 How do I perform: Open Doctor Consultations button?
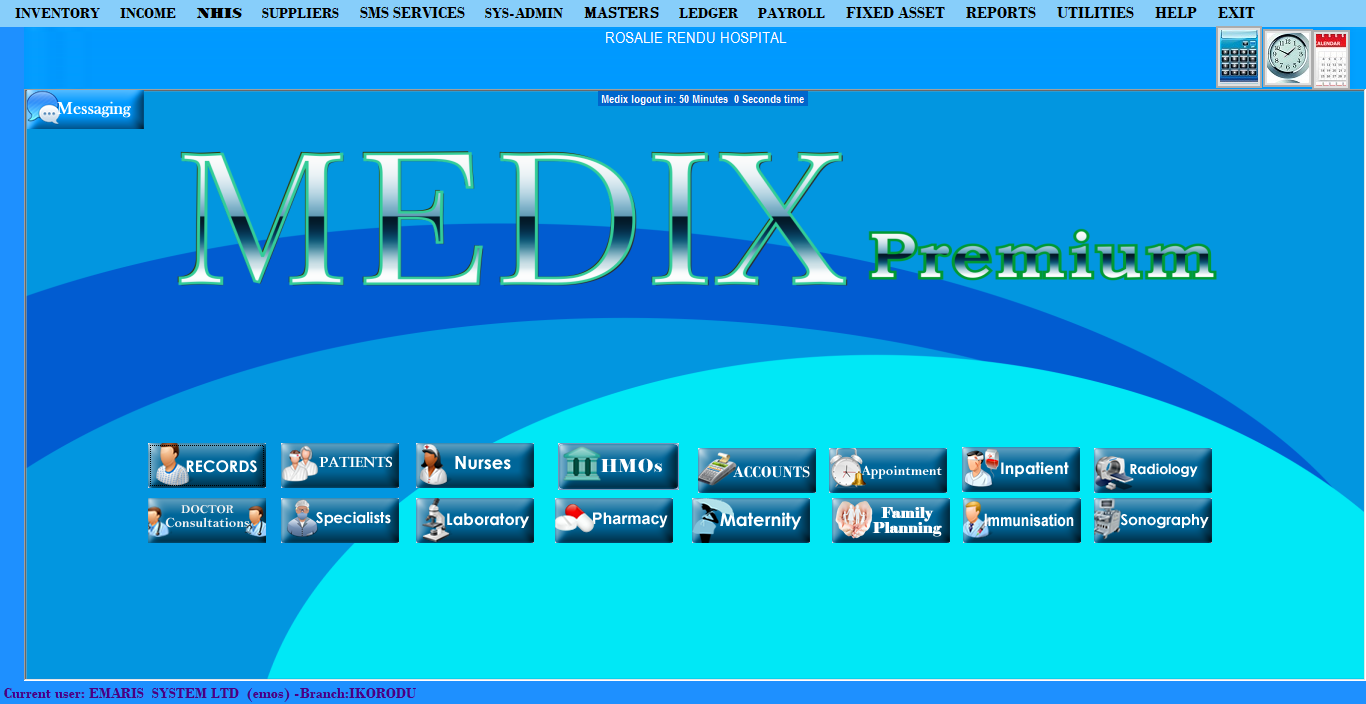(207, 520)
